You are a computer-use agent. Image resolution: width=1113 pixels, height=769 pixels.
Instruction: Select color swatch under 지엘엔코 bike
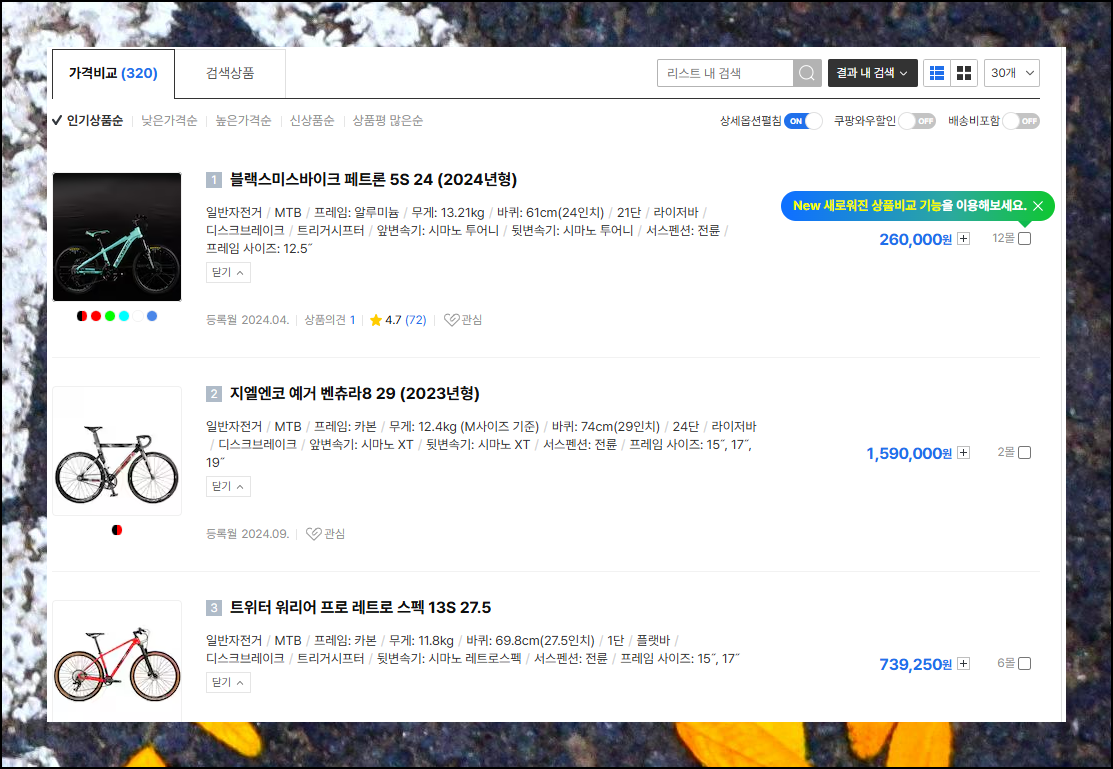click(x=117, y=530)
